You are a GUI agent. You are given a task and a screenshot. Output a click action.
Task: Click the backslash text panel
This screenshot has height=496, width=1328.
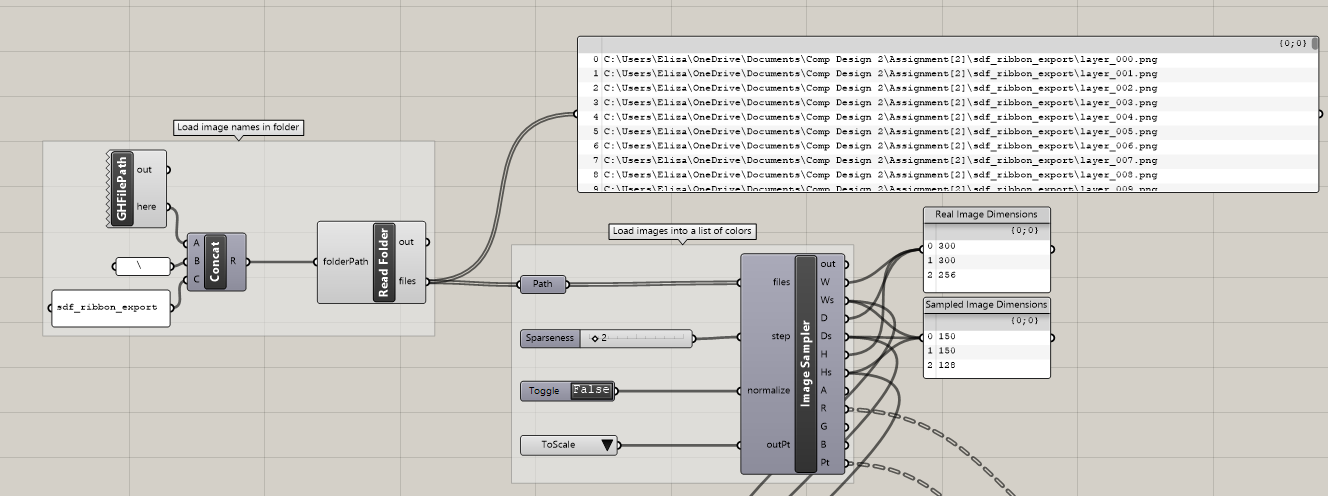(142, 265)
